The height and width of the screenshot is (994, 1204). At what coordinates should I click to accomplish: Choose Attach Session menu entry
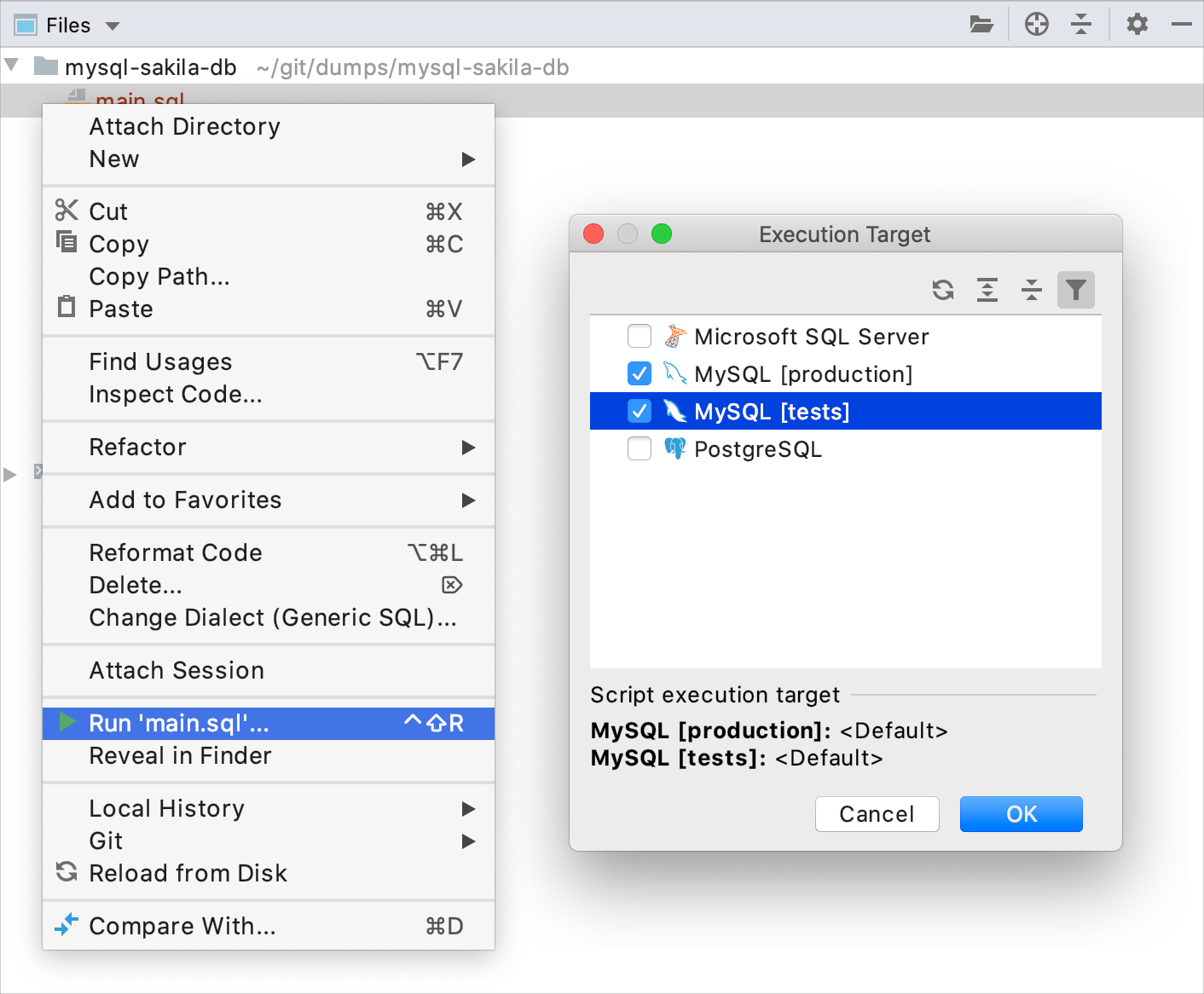coord(269,670)
